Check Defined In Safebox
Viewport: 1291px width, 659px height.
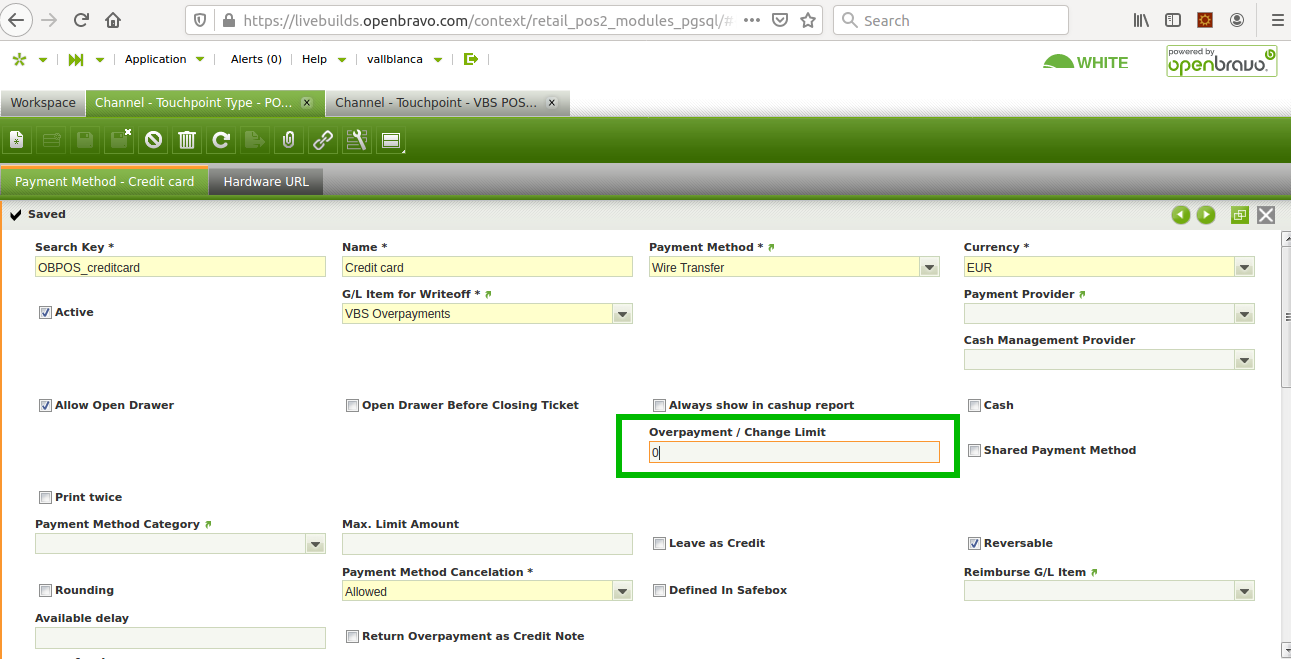click(x=659, y=591)
